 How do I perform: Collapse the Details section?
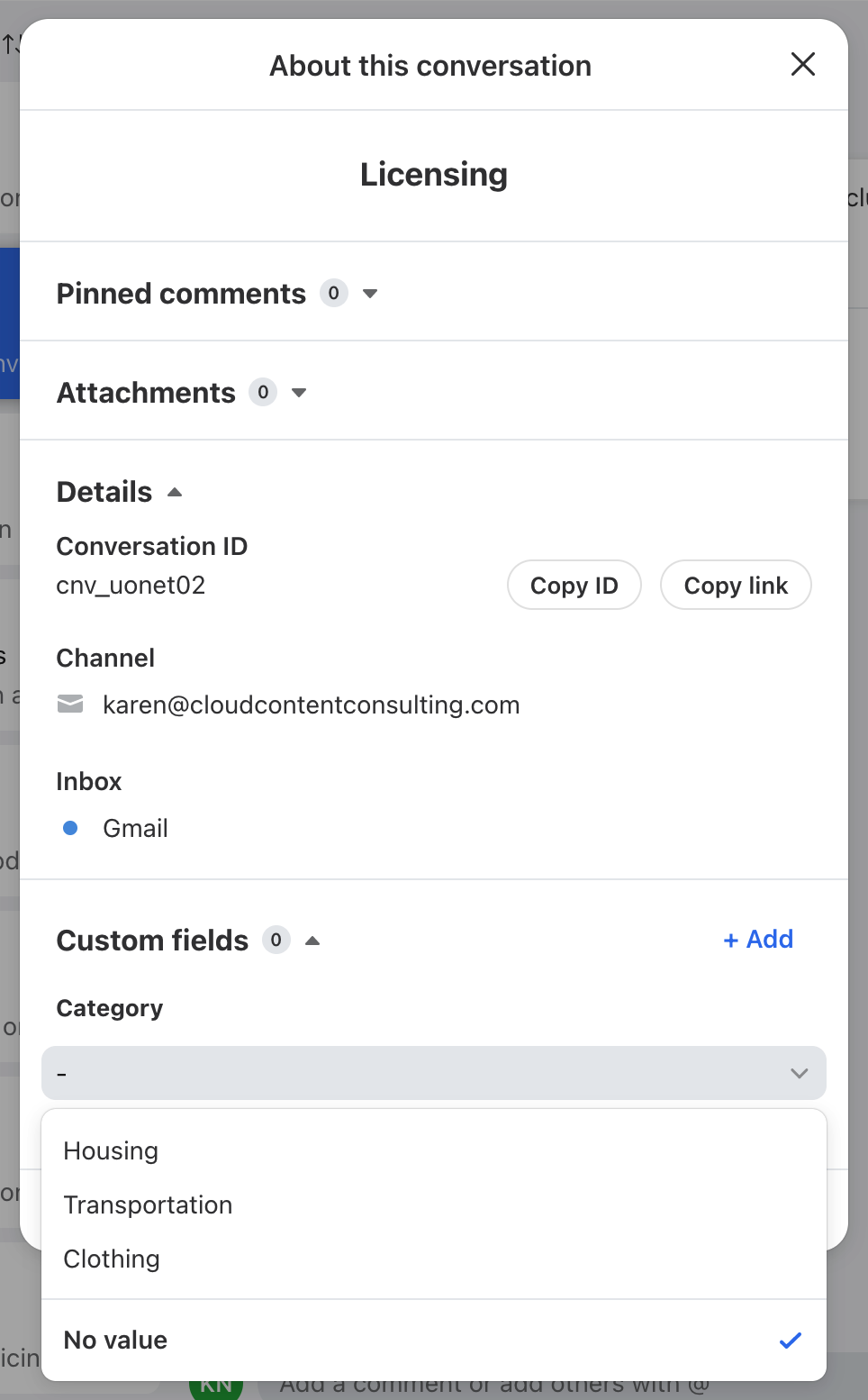pyautogui.click(x=175, y=492)
